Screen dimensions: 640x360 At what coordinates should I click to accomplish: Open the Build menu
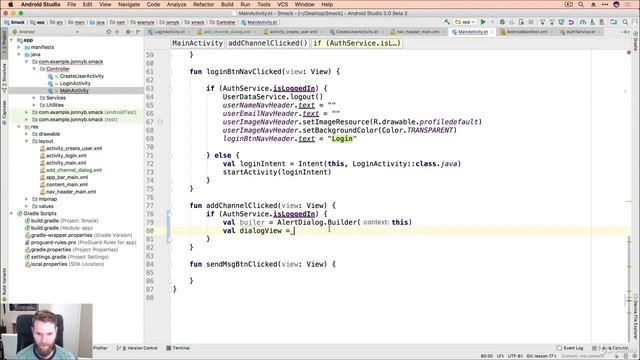[x=227, y=4]
